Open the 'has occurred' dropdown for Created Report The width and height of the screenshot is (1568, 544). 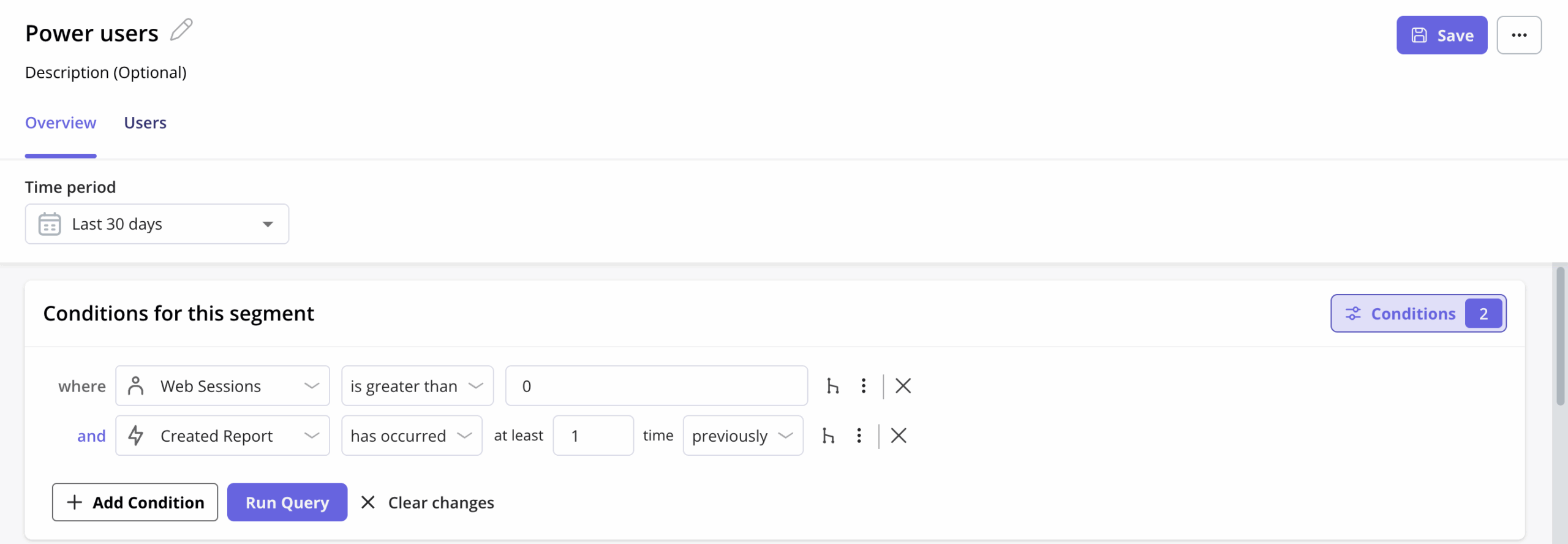click(x=412, y=435)
